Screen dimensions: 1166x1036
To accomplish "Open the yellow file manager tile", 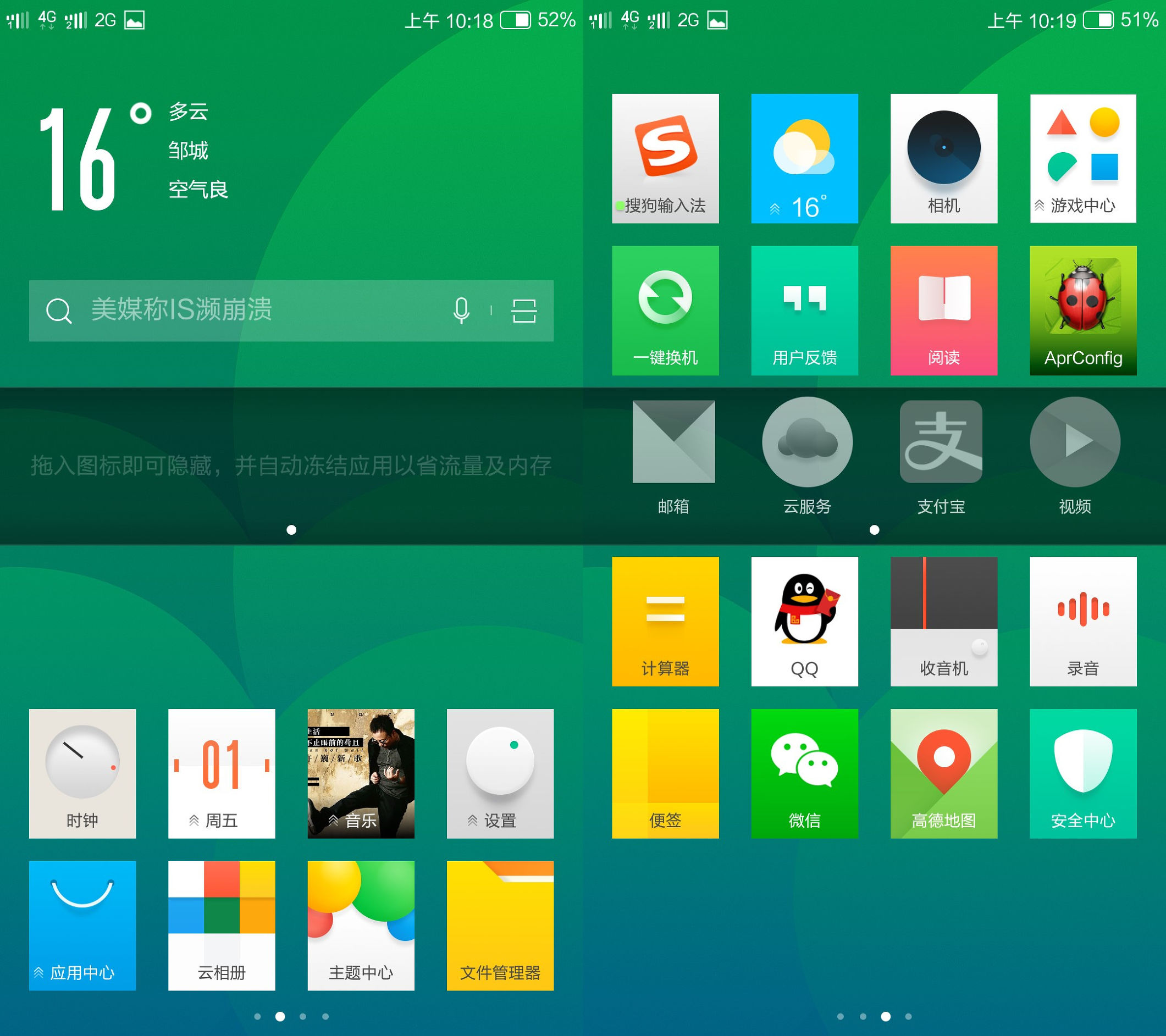I will 500,926.
